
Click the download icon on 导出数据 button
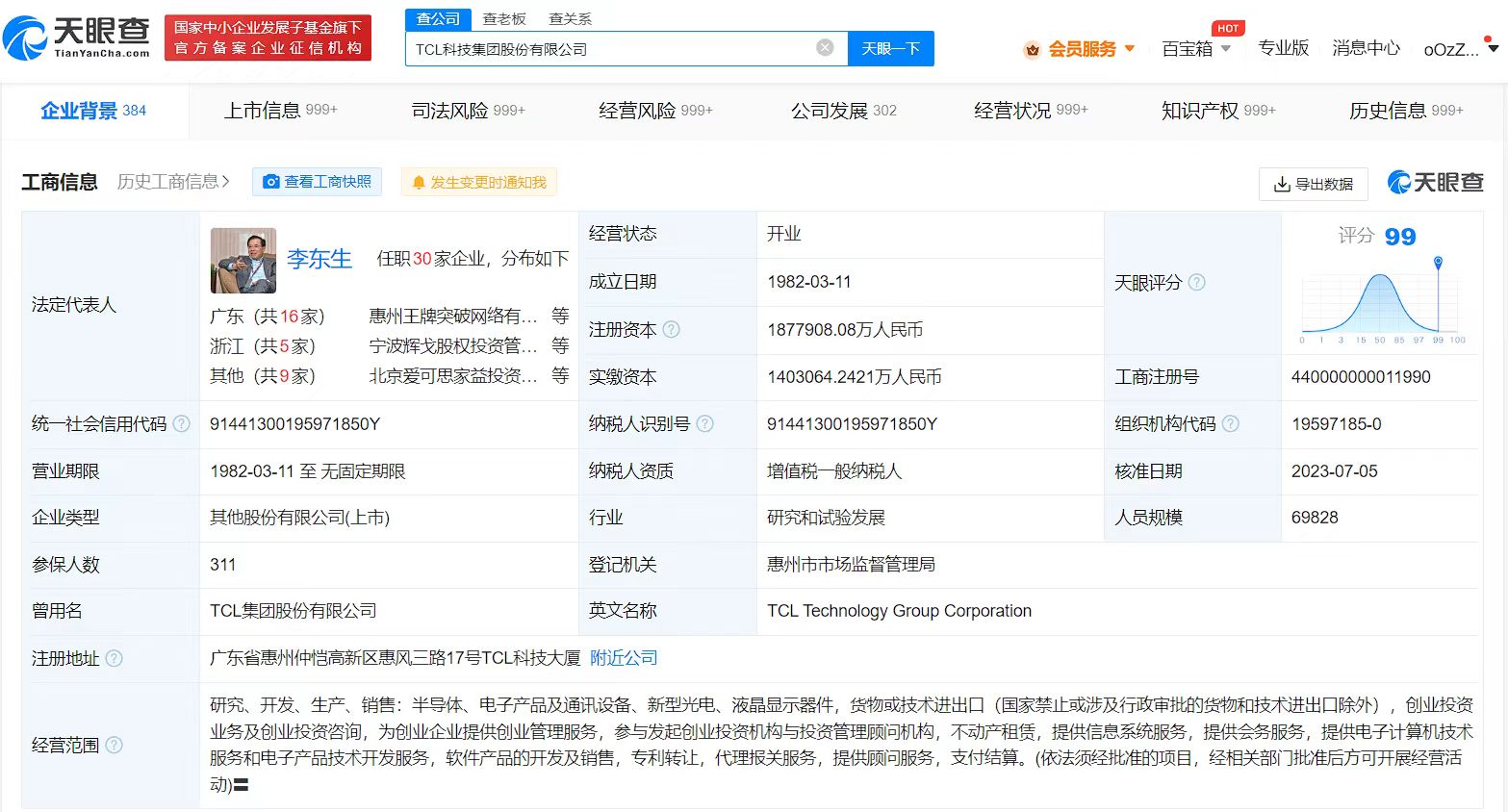coord(1280,184)
